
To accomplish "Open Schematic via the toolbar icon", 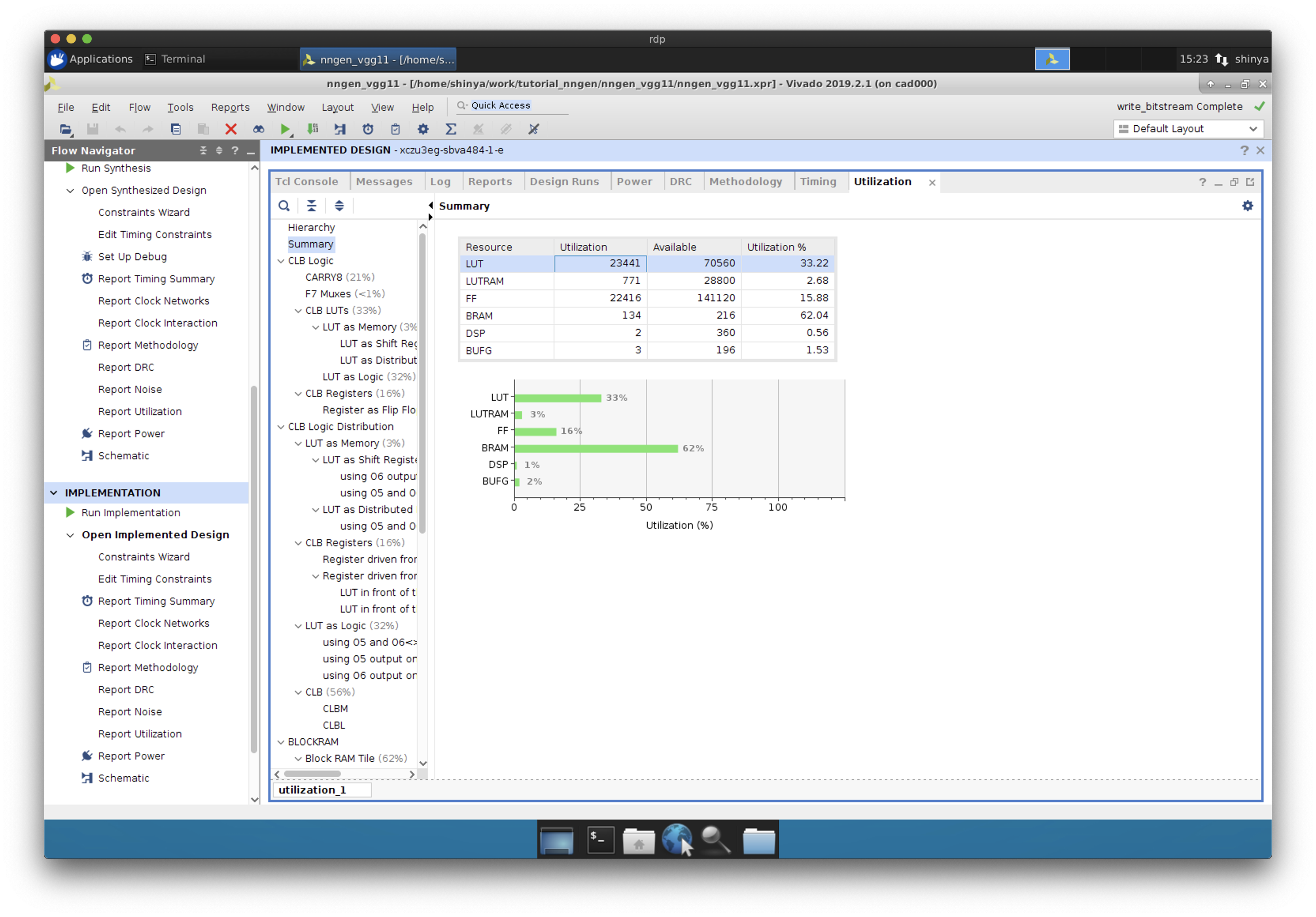I will coord(340,129).
